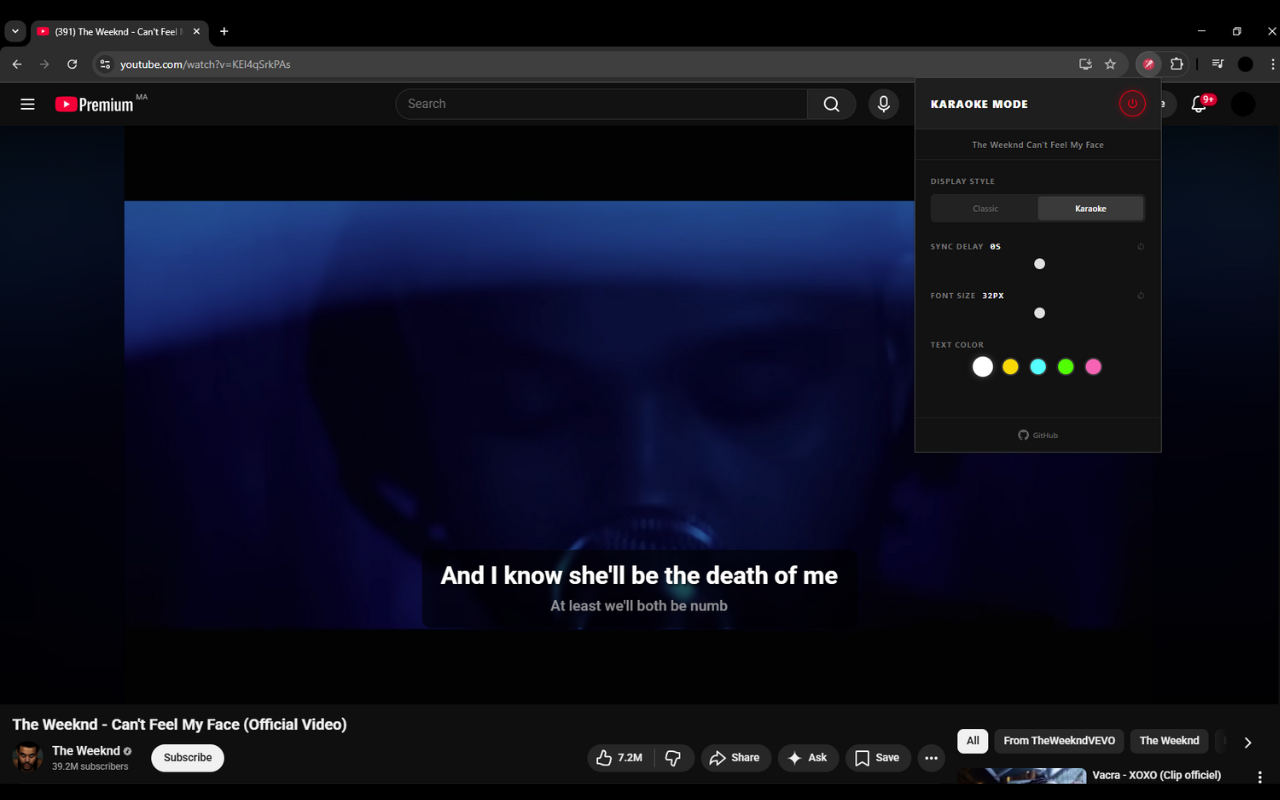Choose the white text color

[x=983, y=367]
